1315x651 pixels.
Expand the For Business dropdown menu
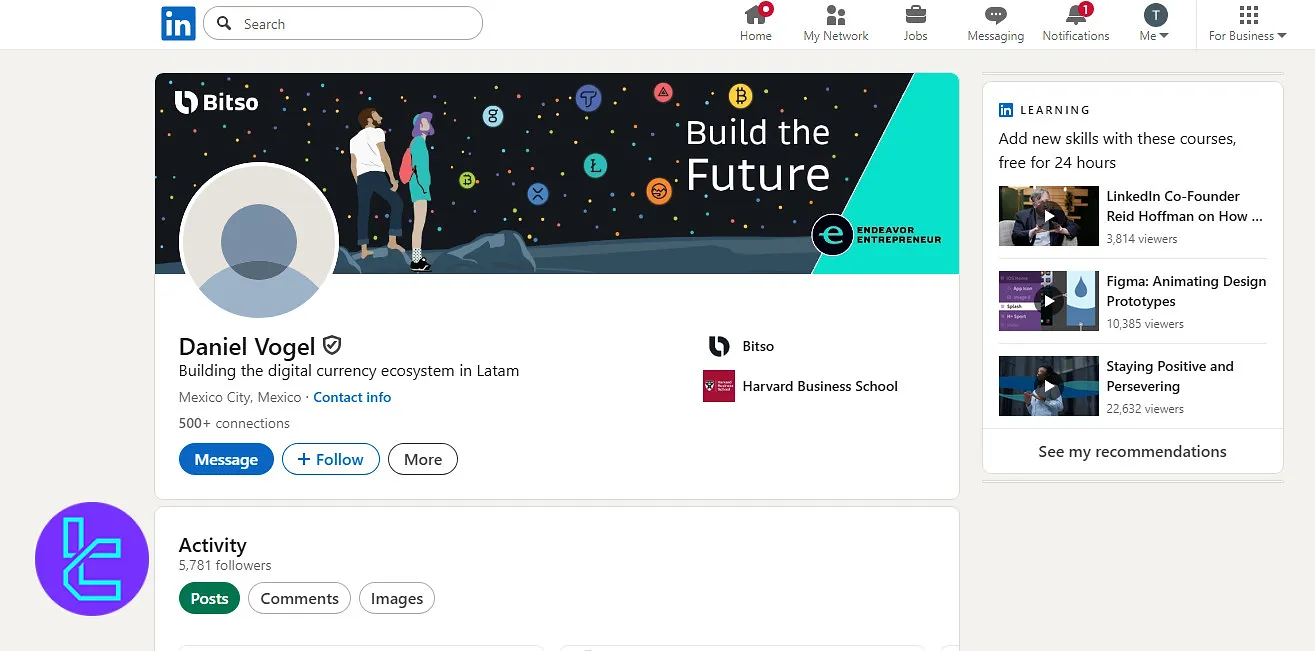1247,24
